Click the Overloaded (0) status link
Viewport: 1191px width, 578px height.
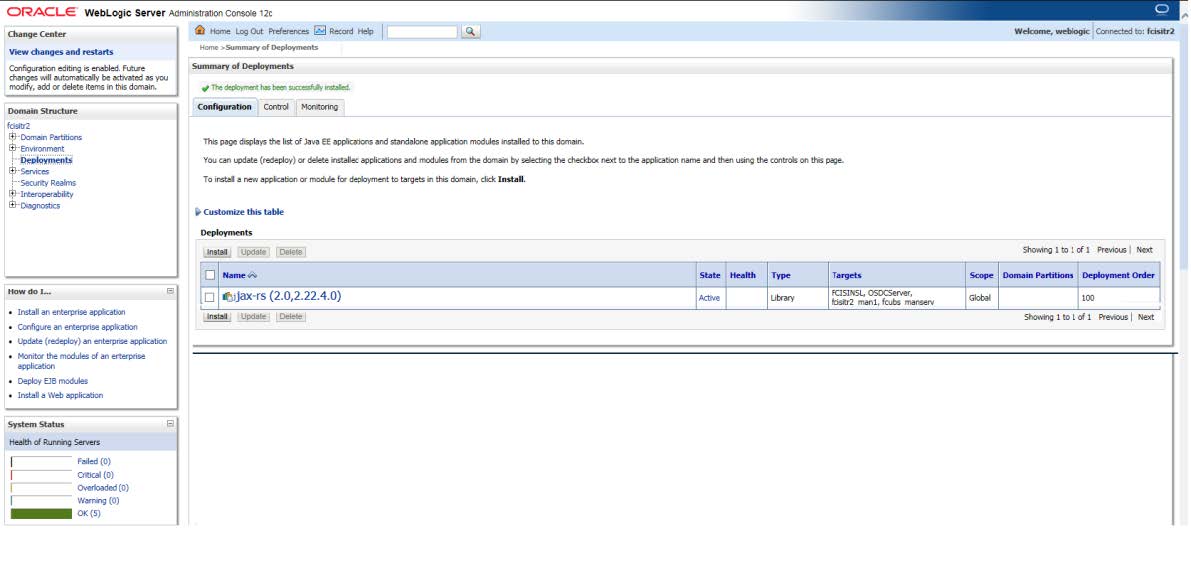(103, 488)
